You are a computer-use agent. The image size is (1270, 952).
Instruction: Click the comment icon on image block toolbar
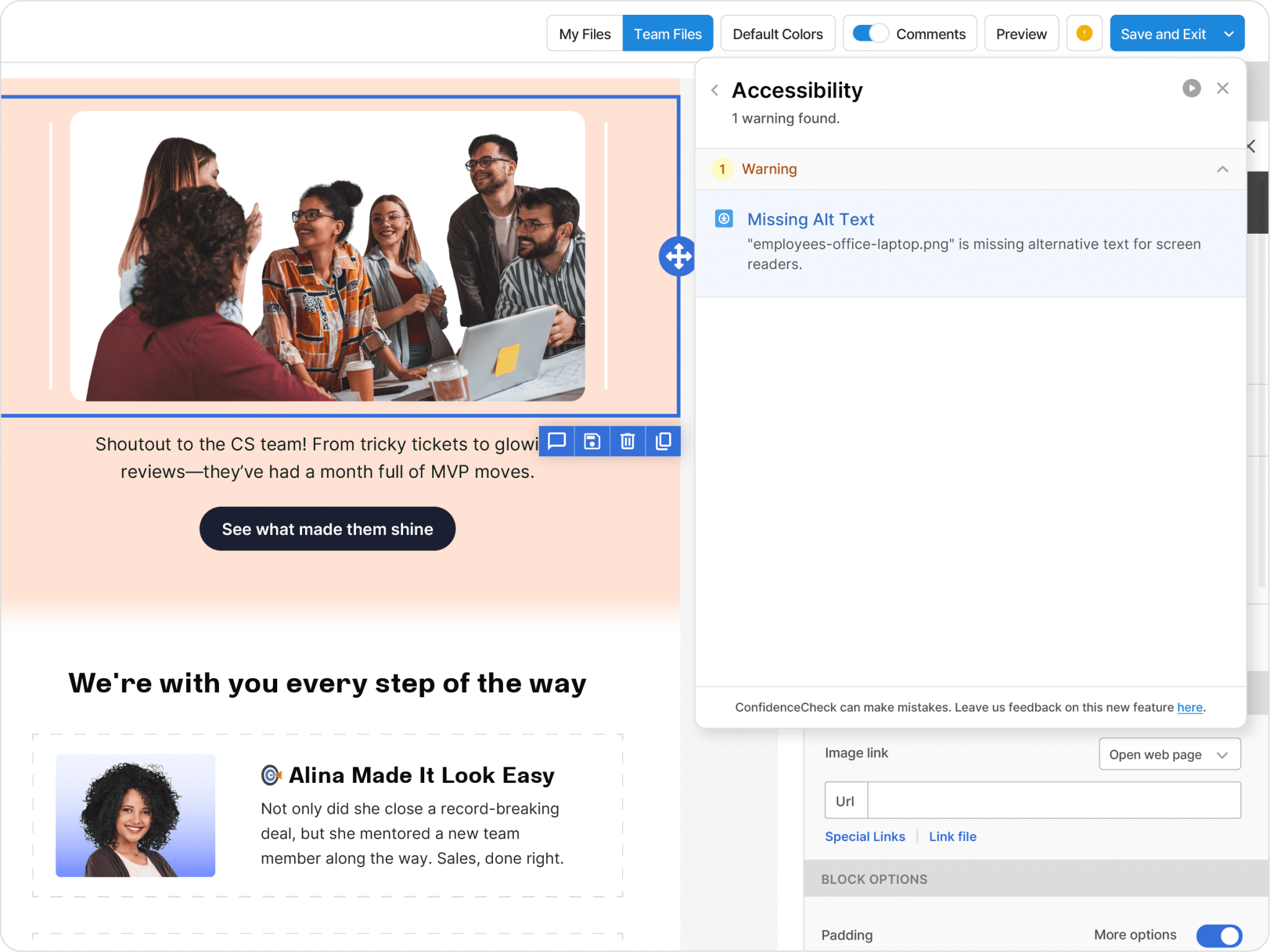556,441
